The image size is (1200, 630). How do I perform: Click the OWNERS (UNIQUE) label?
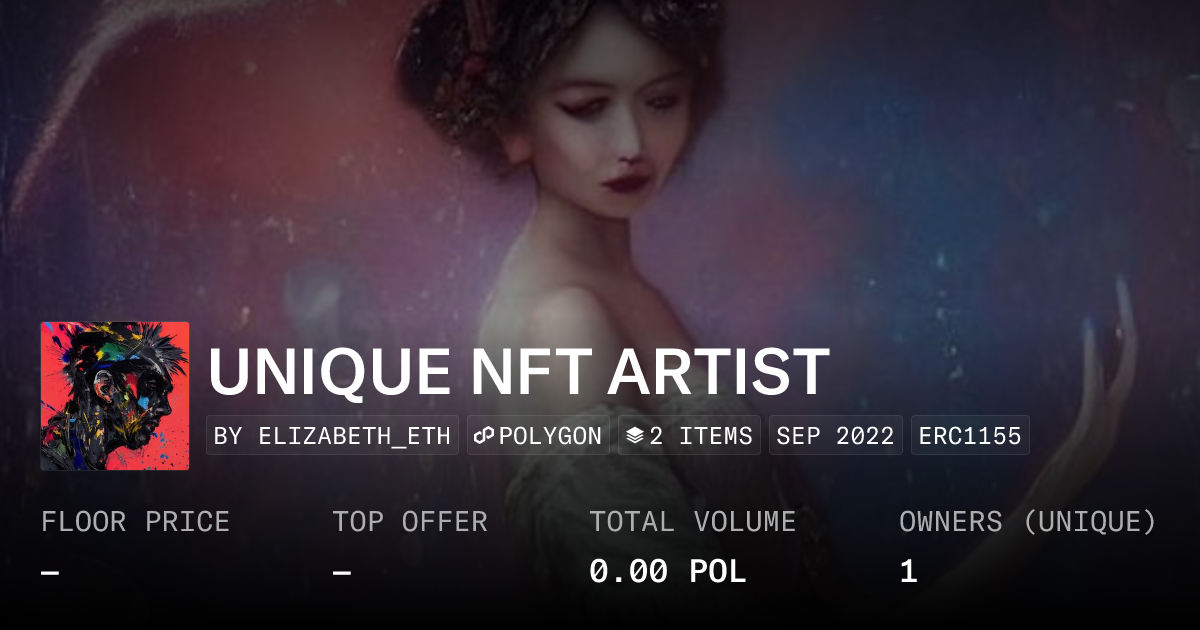[x=1028, y=522]
